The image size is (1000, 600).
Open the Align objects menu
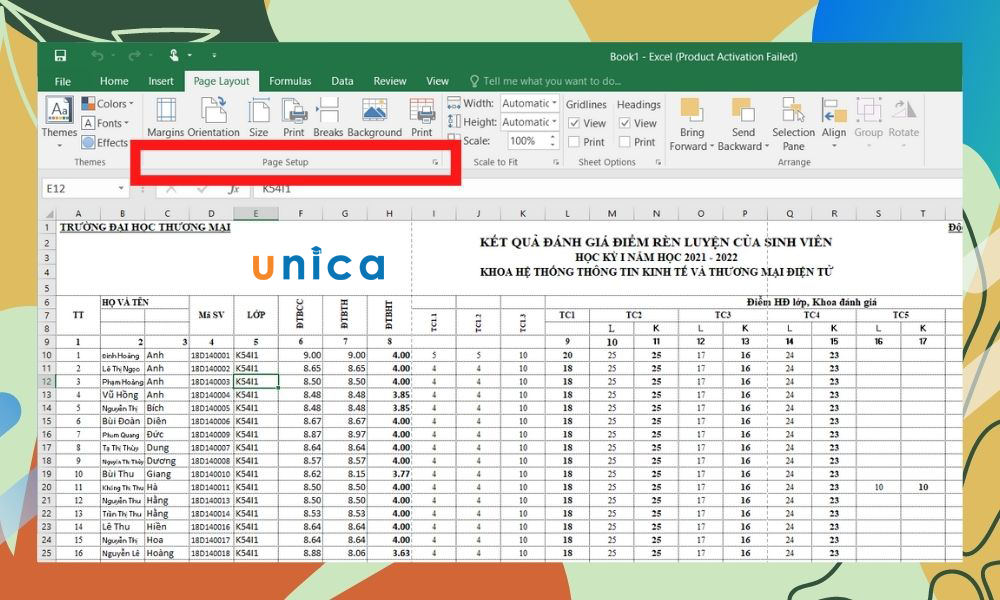(x=834, y=124)
